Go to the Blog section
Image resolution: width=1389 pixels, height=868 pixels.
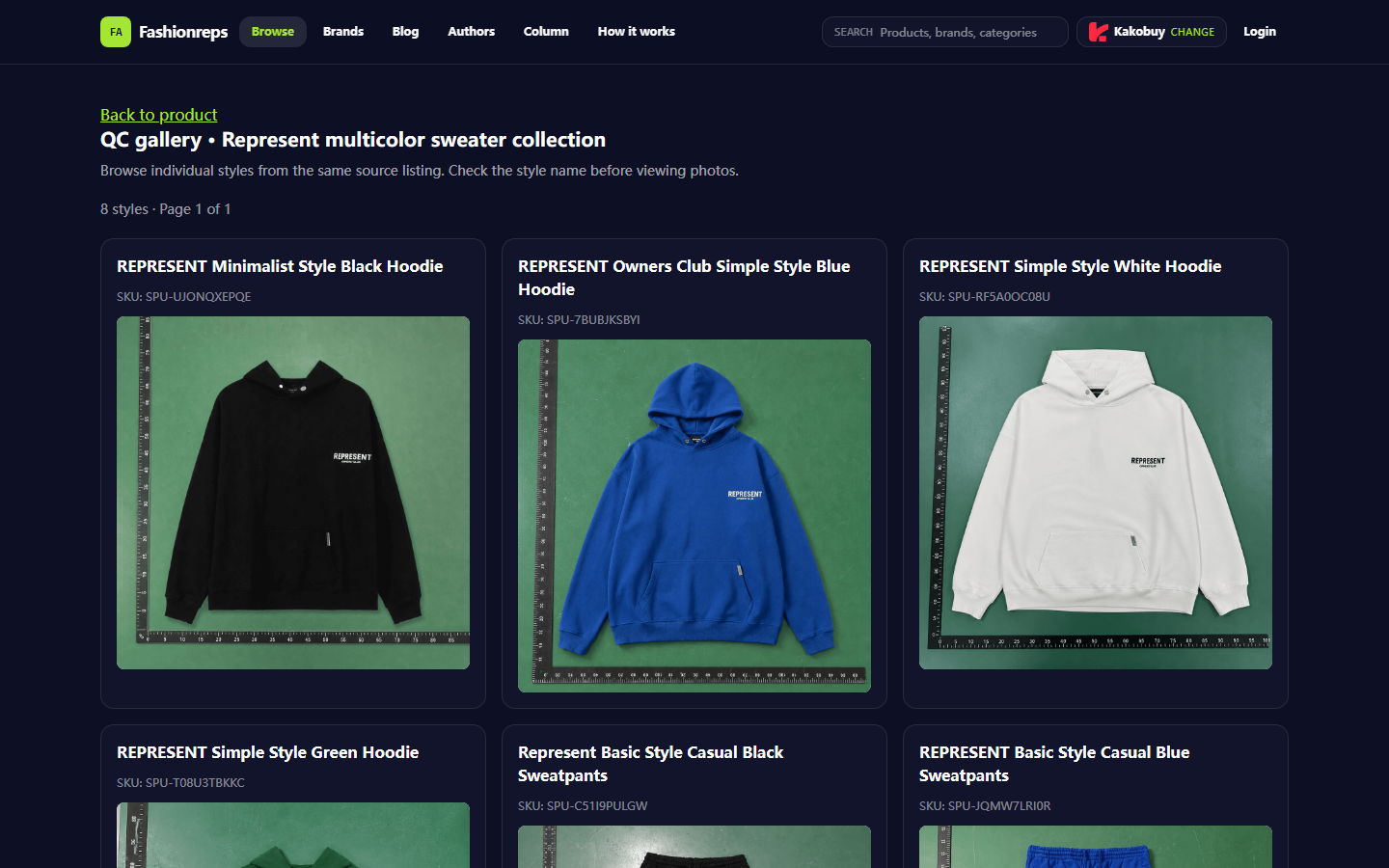click(x=405, y=32)
